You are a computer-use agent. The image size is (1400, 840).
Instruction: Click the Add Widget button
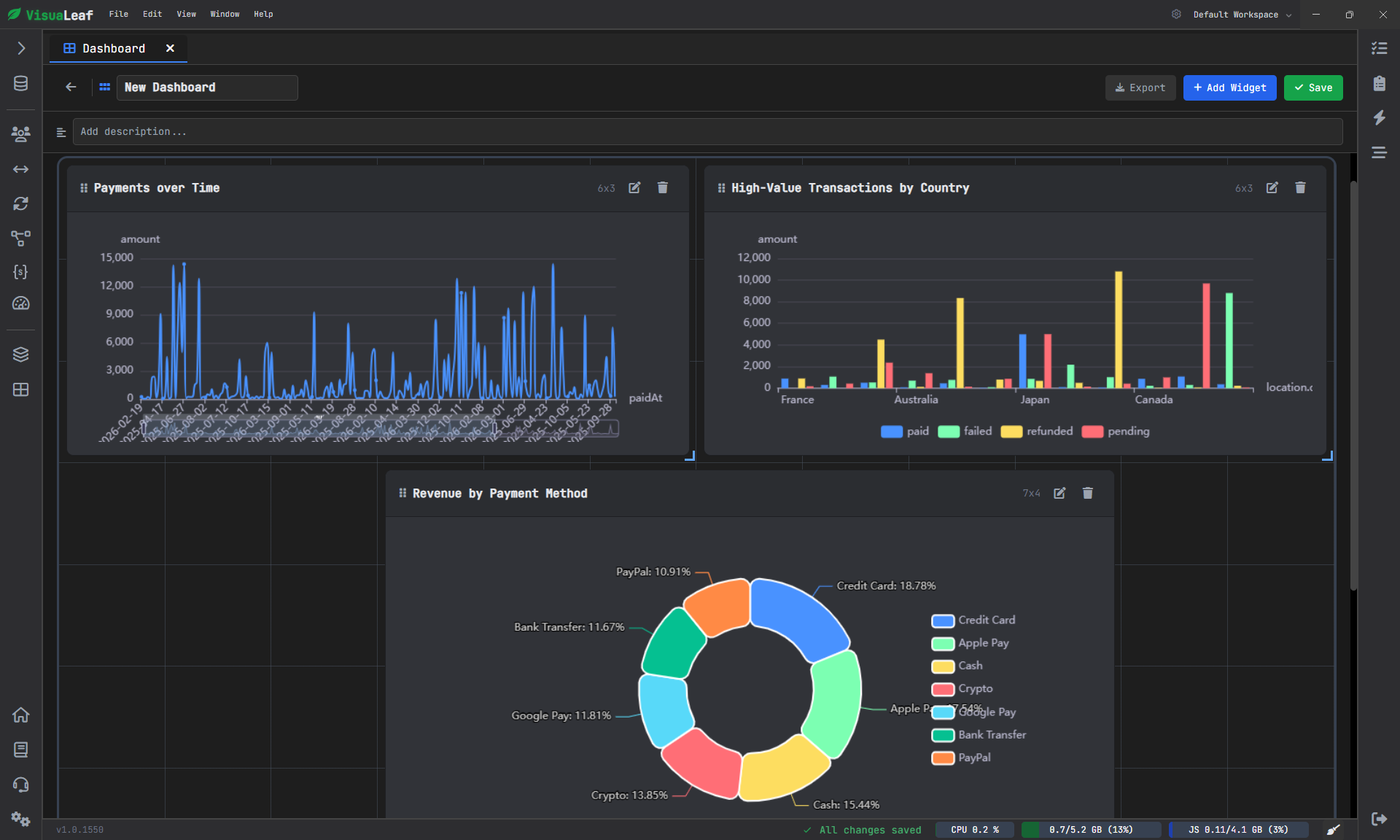pos(1229,87)
